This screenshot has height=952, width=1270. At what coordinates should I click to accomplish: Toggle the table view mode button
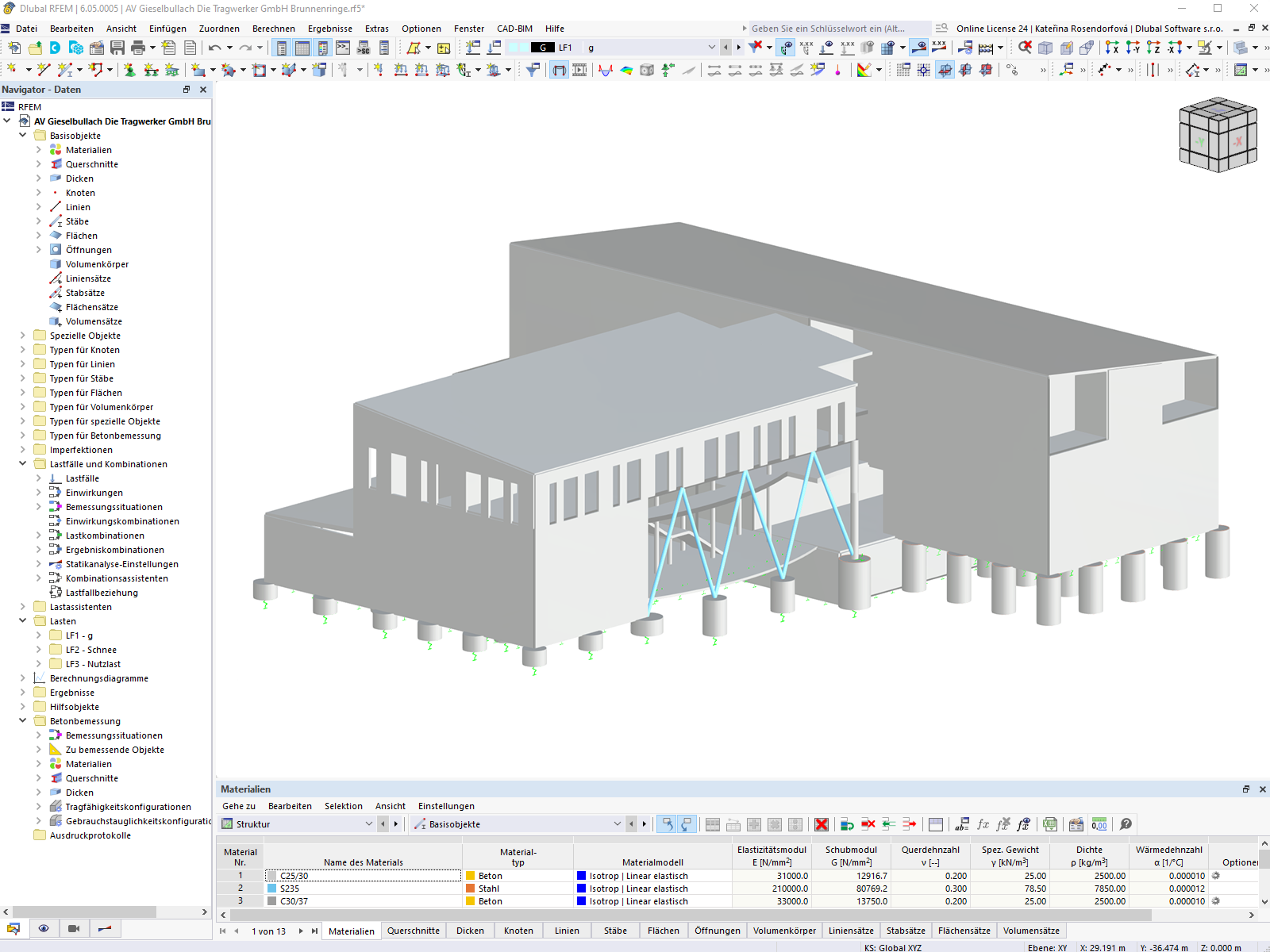pos(302,48)
